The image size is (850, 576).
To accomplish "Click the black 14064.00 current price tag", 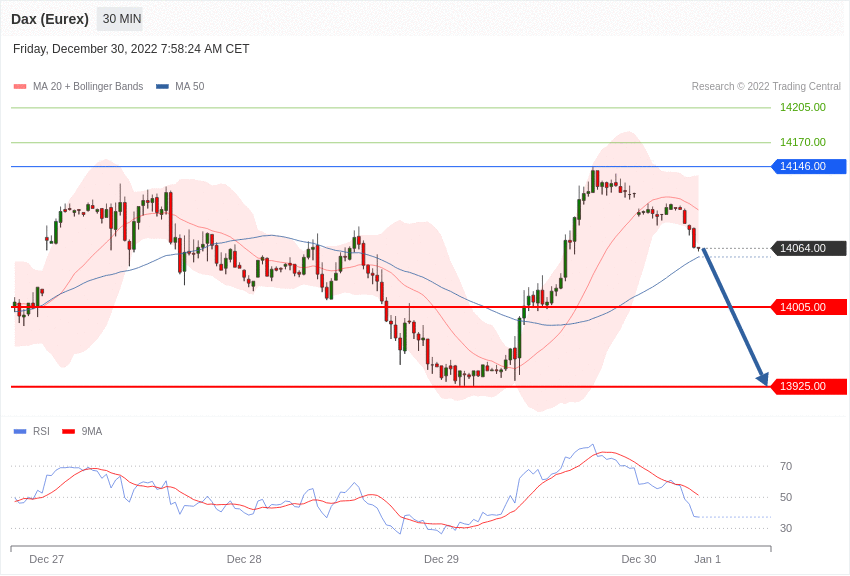I will point(808,249).
